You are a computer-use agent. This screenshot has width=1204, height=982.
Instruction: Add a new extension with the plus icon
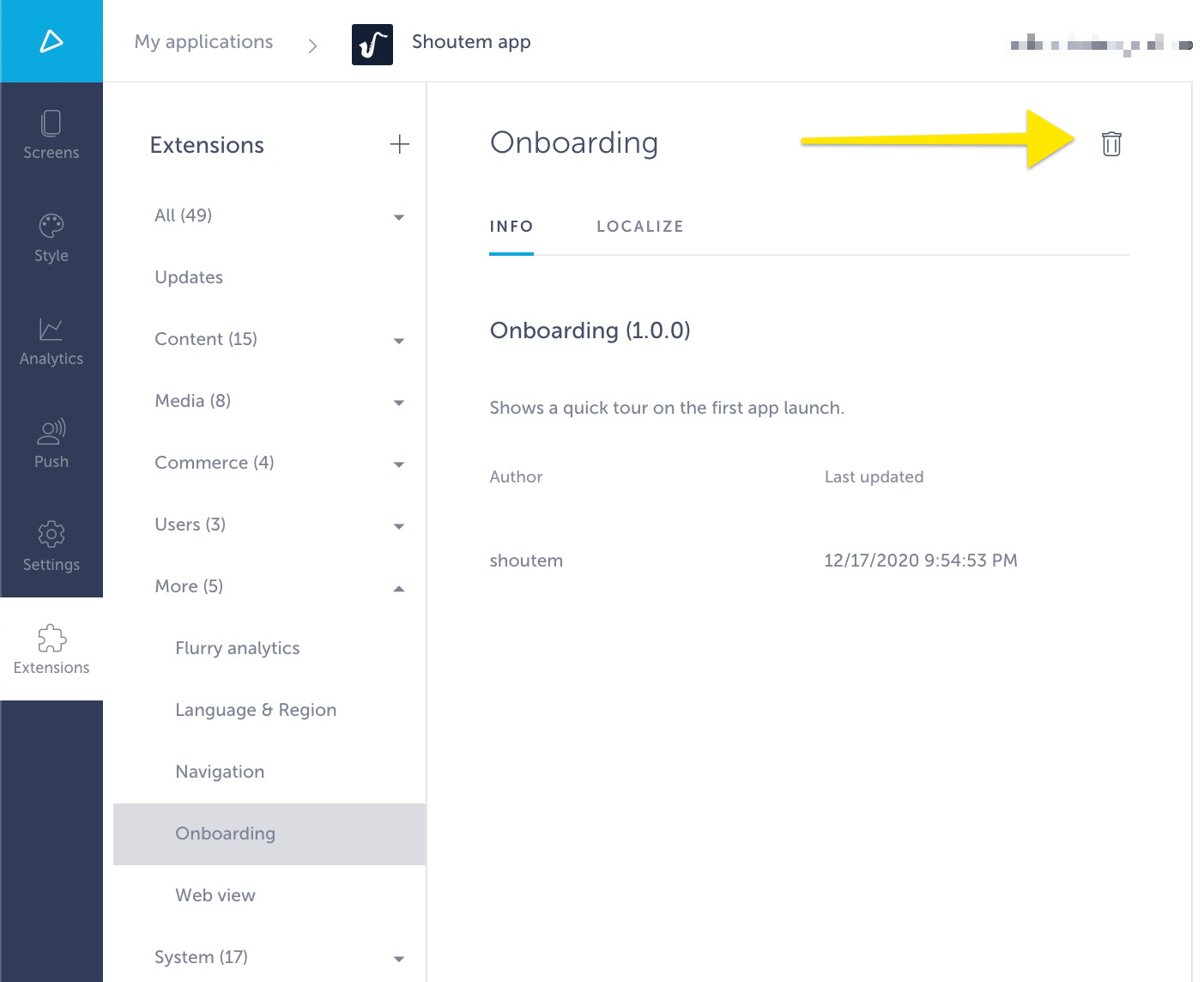click(398, 144)
